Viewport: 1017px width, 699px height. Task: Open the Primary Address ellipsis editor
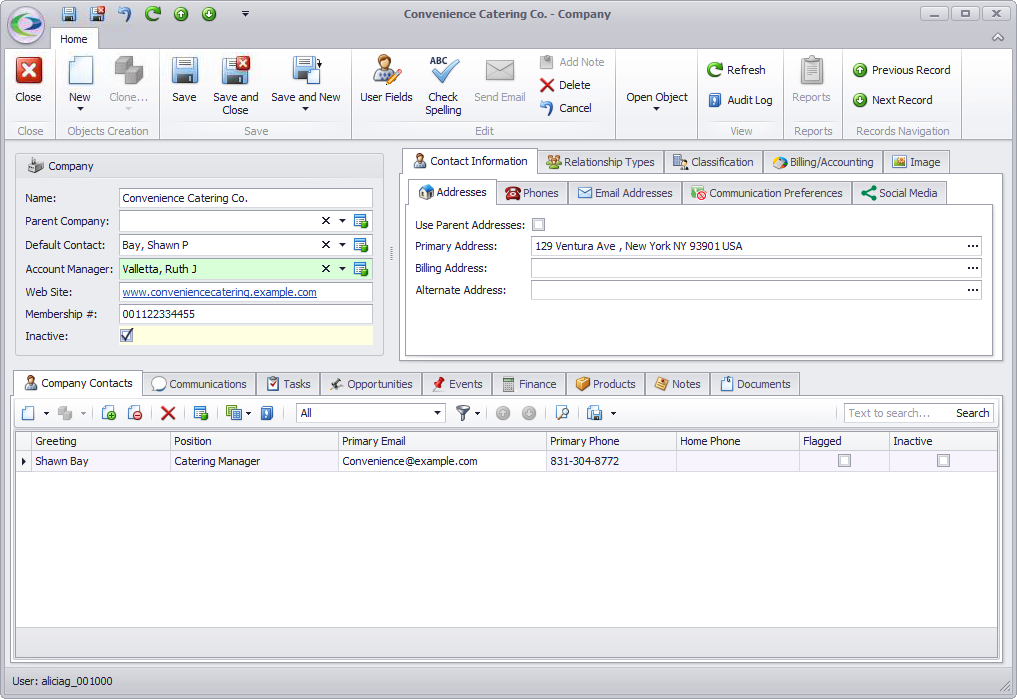(x=972, y=246)
